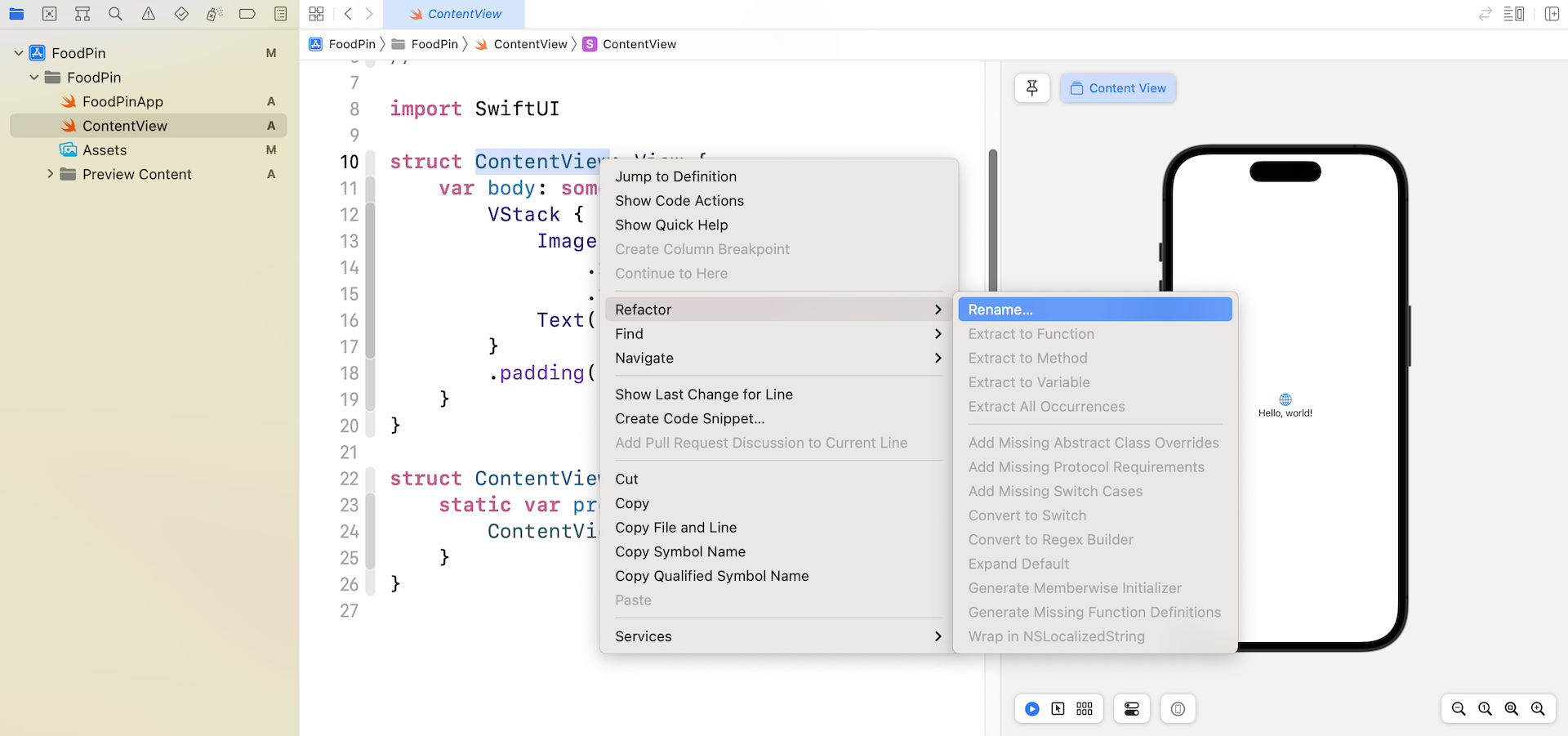Image resolution: width=1568 pixels, height=736 pixels.
Task: Expand the Preview Content folder
Action: (50, 174)
